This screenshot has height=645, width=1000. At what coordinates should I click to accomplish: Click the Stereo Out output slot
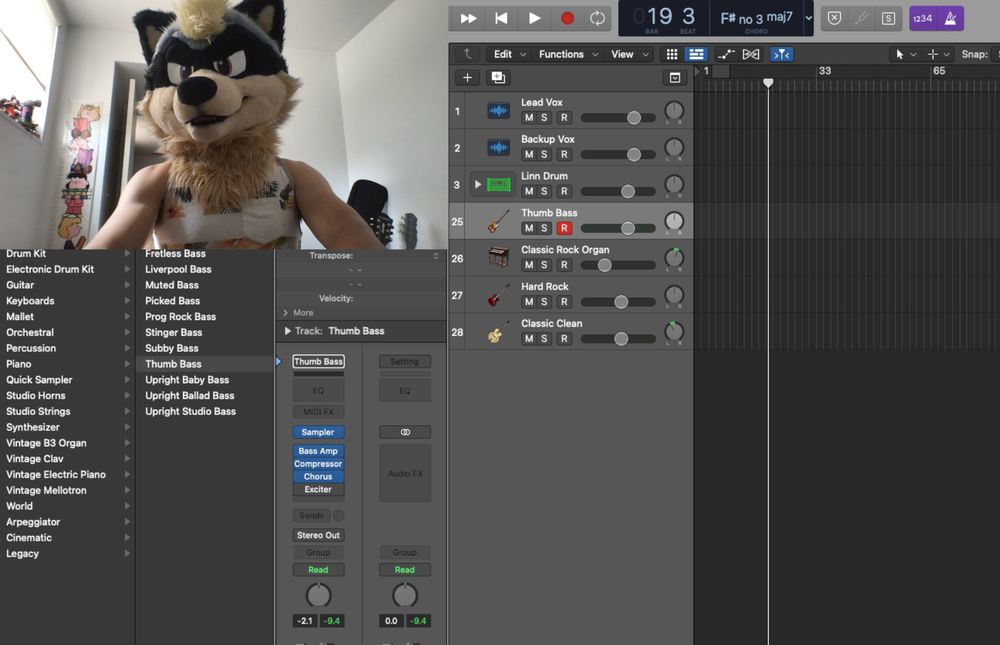point(318,535)
